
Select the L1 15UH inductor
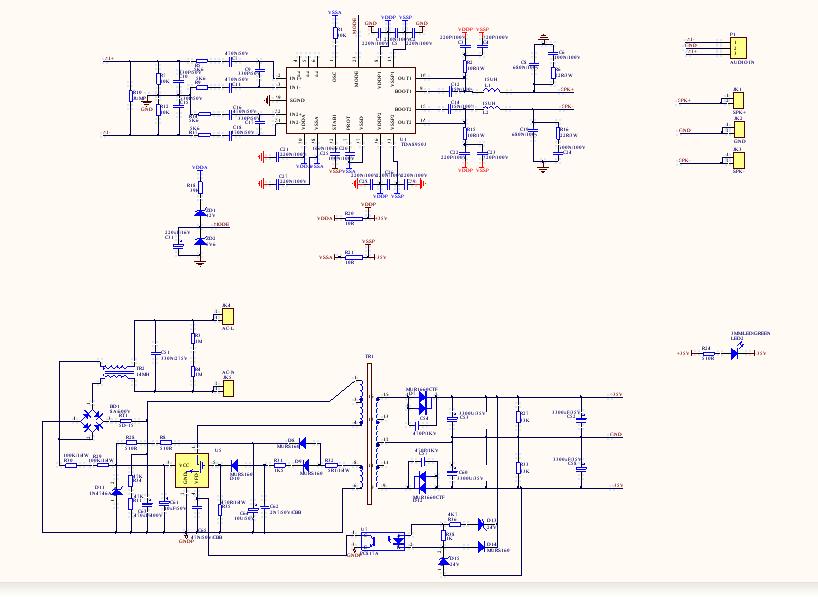point(491,90)
